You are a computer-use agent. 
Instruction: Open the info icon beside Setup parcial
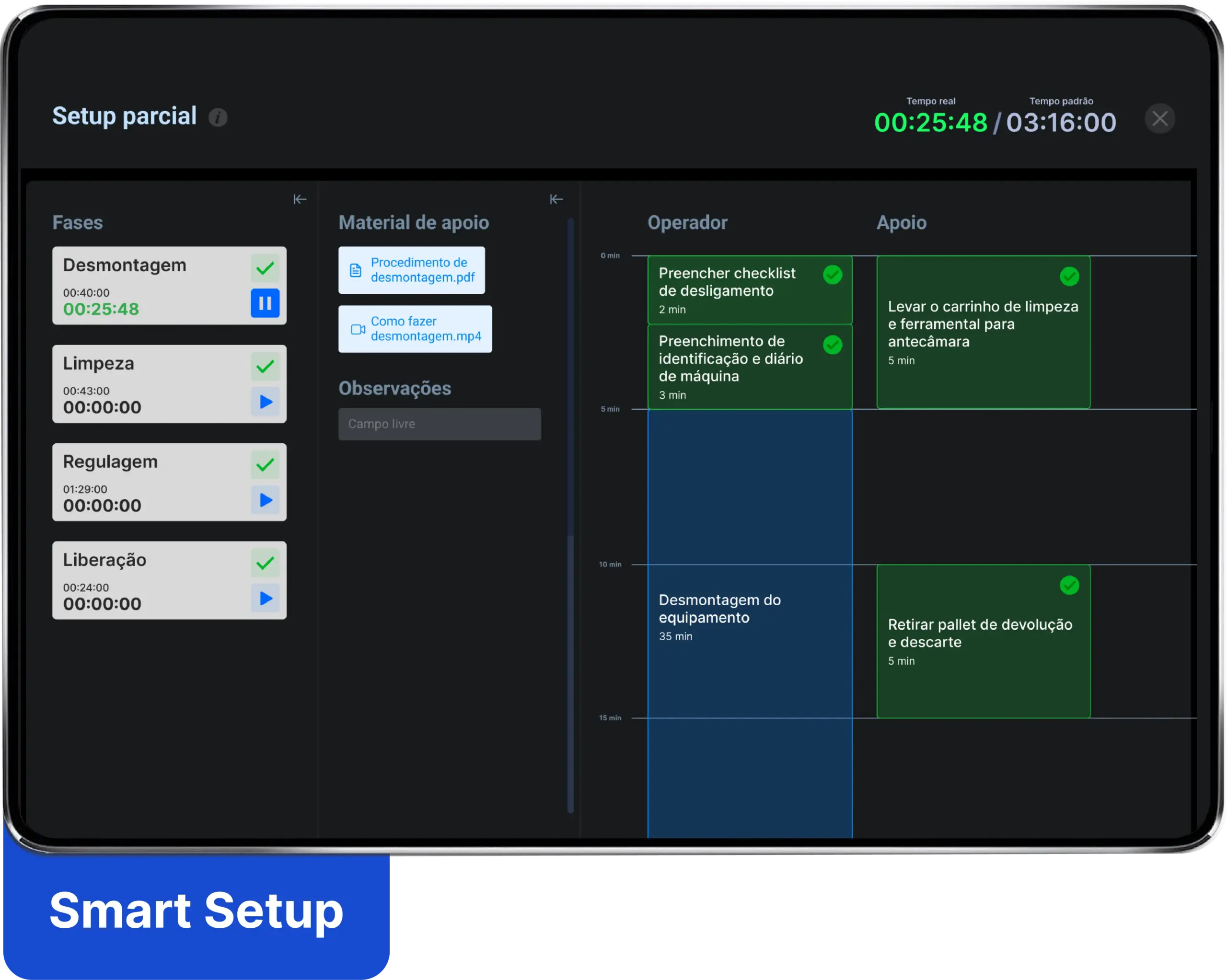click(218, 117)
